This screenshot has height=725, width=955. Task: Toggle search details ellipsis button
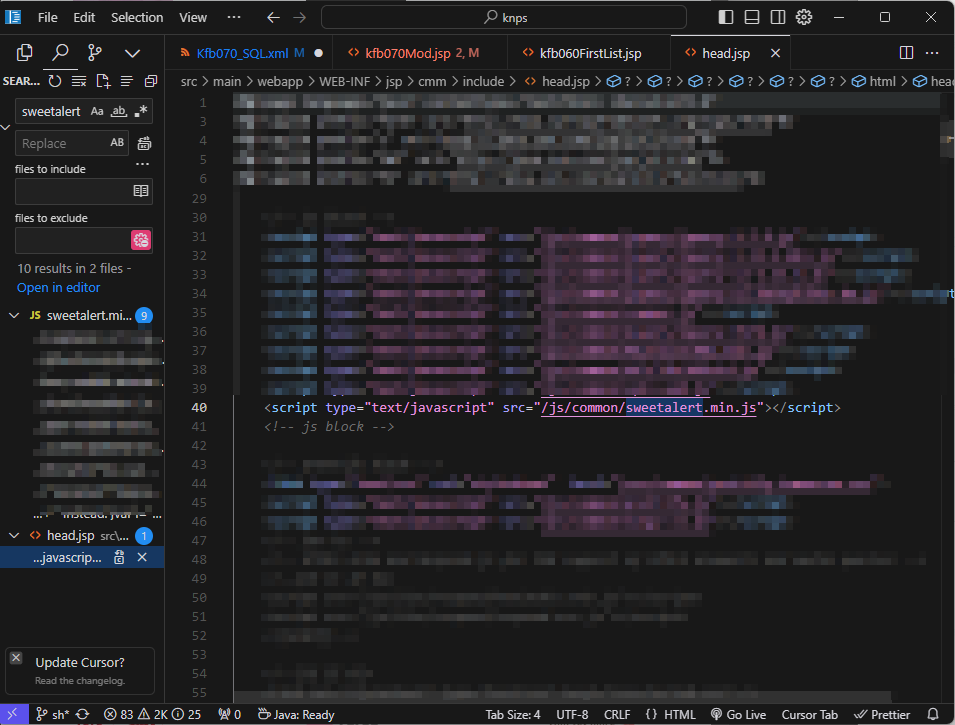click(x=143, y=164)
